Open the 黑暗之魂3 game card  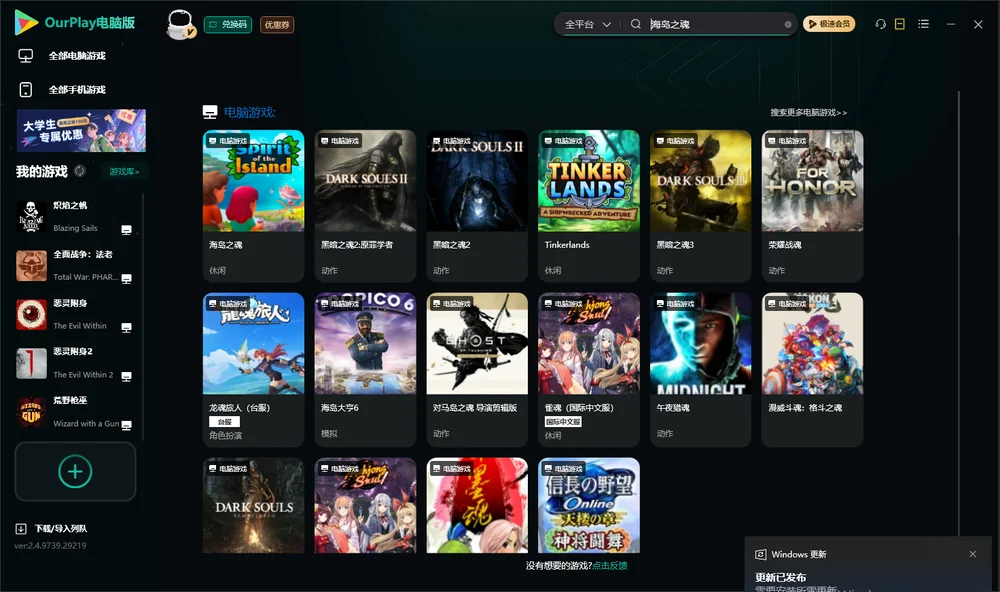tap(700, 205)
